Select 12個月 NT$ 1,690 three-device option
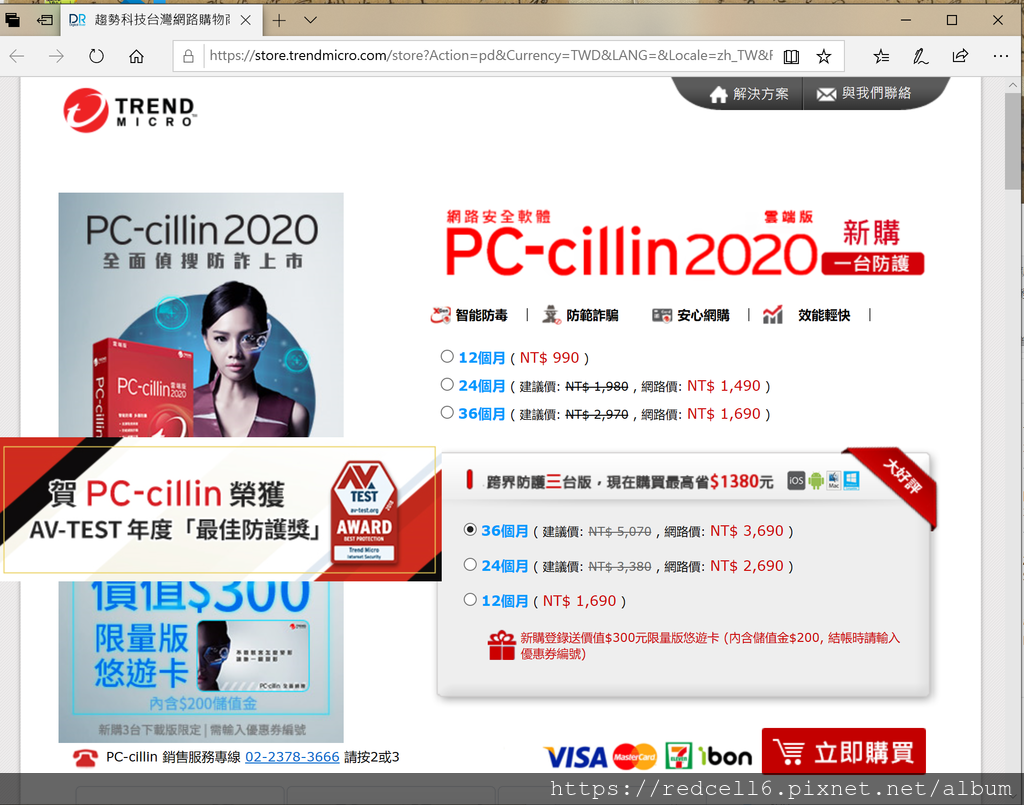Viewport: 1024px width, 805px height. point(470,599)
